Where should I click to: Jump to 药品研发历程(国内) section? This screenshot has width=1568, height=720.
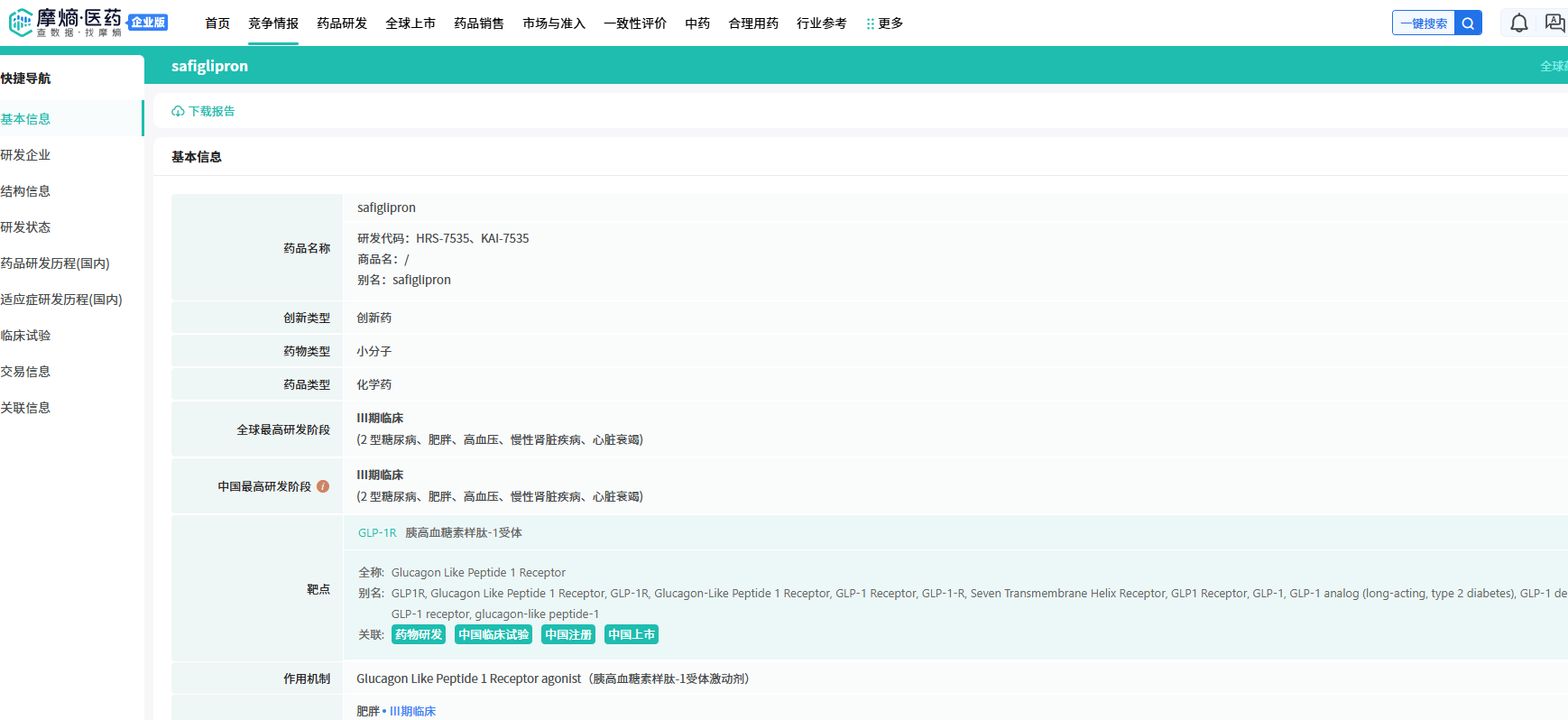55,263
